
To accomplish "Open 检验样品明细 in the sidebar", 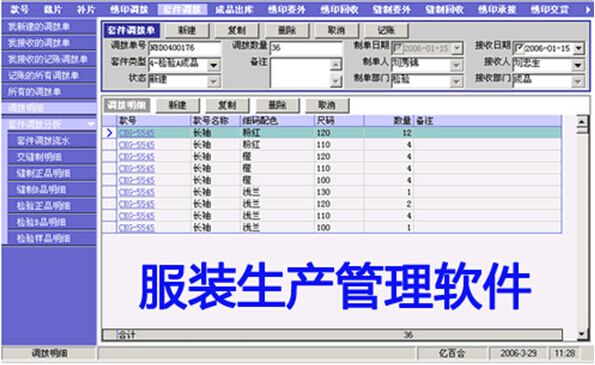I will point(52,239).
